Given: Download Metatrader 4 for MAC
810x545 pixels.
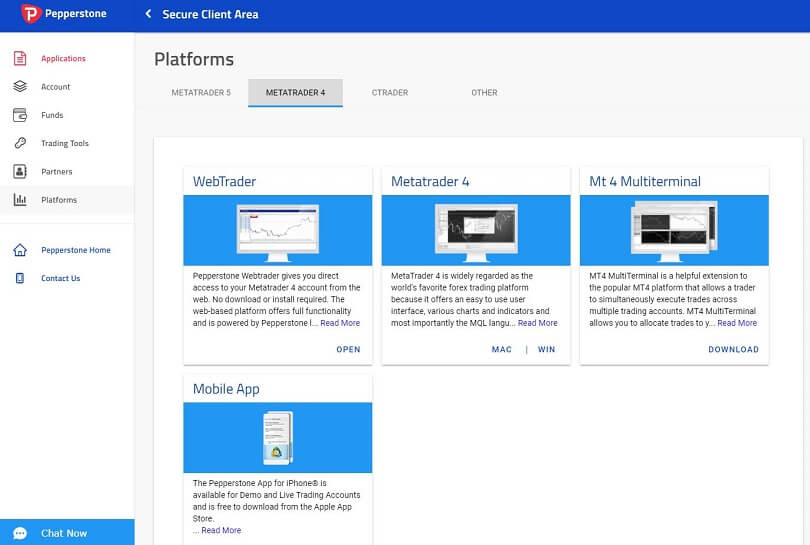Looking at the screenshot, I should pyautogui.click(x=502, y=349).
